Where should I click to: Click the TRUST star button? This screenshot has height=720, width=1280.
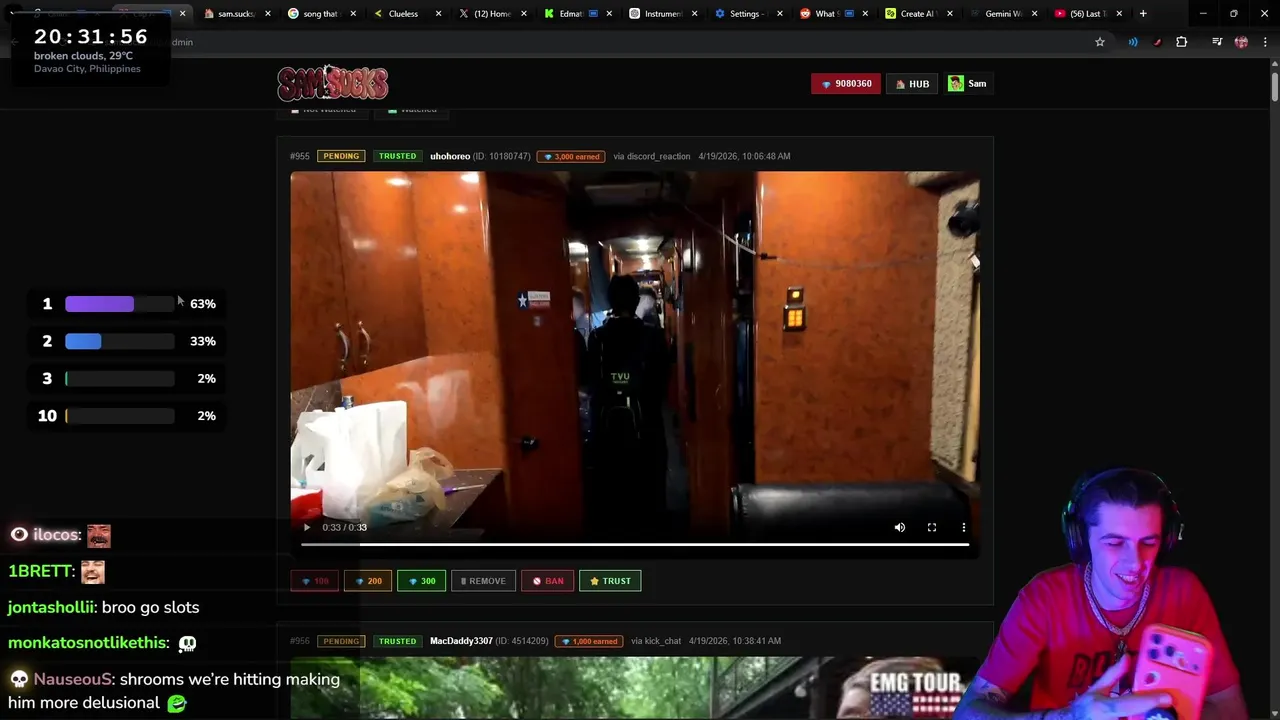pos(610,581)
